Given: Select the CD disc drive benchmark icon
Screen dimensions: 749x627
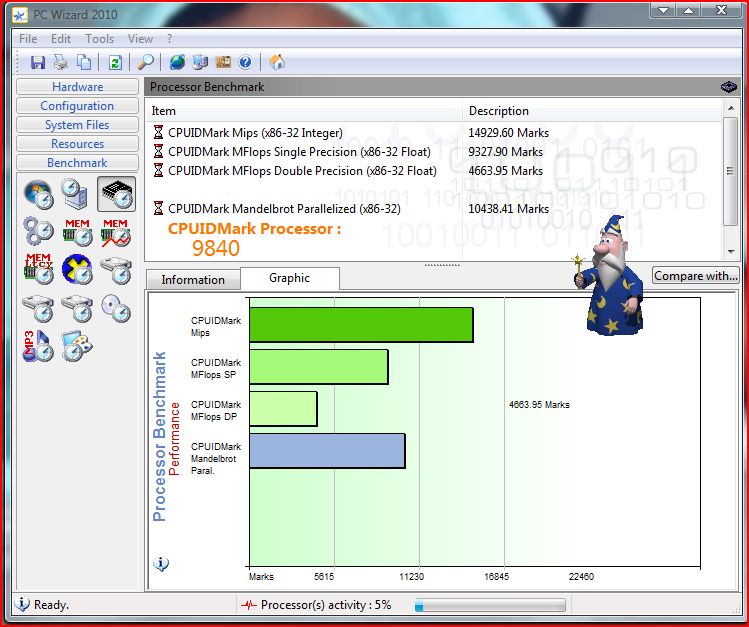Looking at the screenshot, I should coord(116,308).
